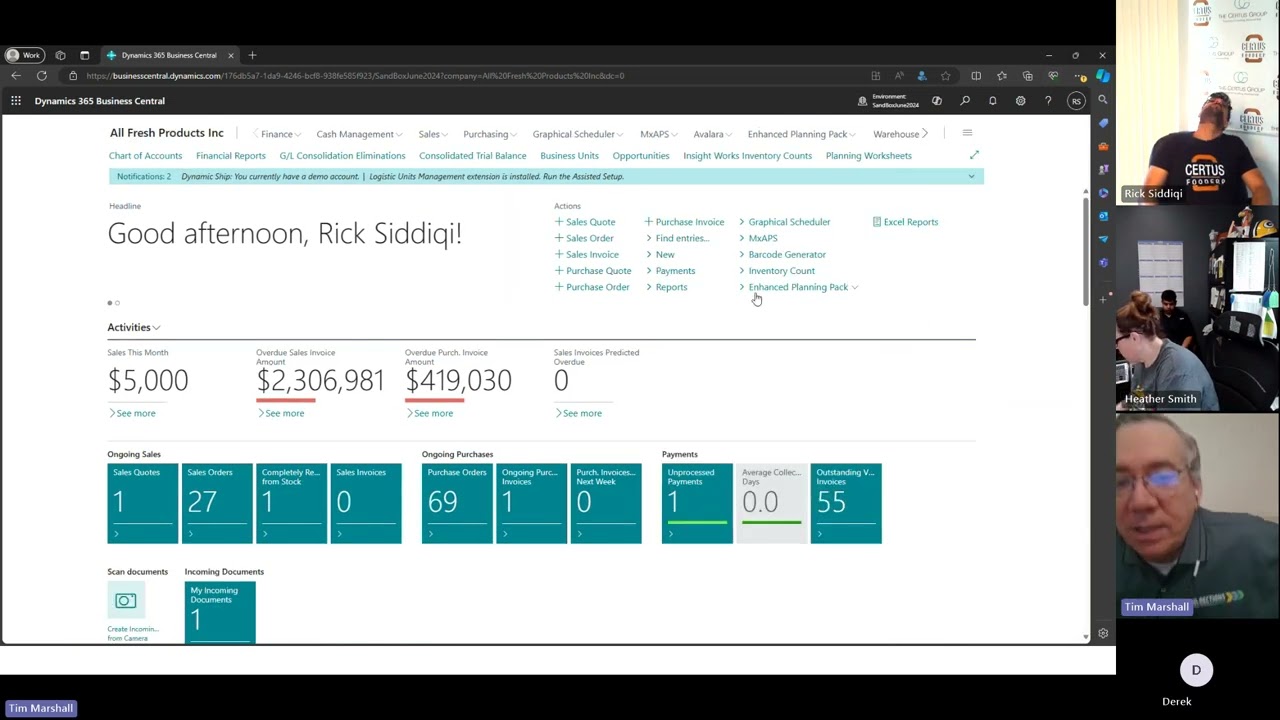Click the plus Purchase Invoice action
This screenshot has width=1280, height=720.
[684, 222]
